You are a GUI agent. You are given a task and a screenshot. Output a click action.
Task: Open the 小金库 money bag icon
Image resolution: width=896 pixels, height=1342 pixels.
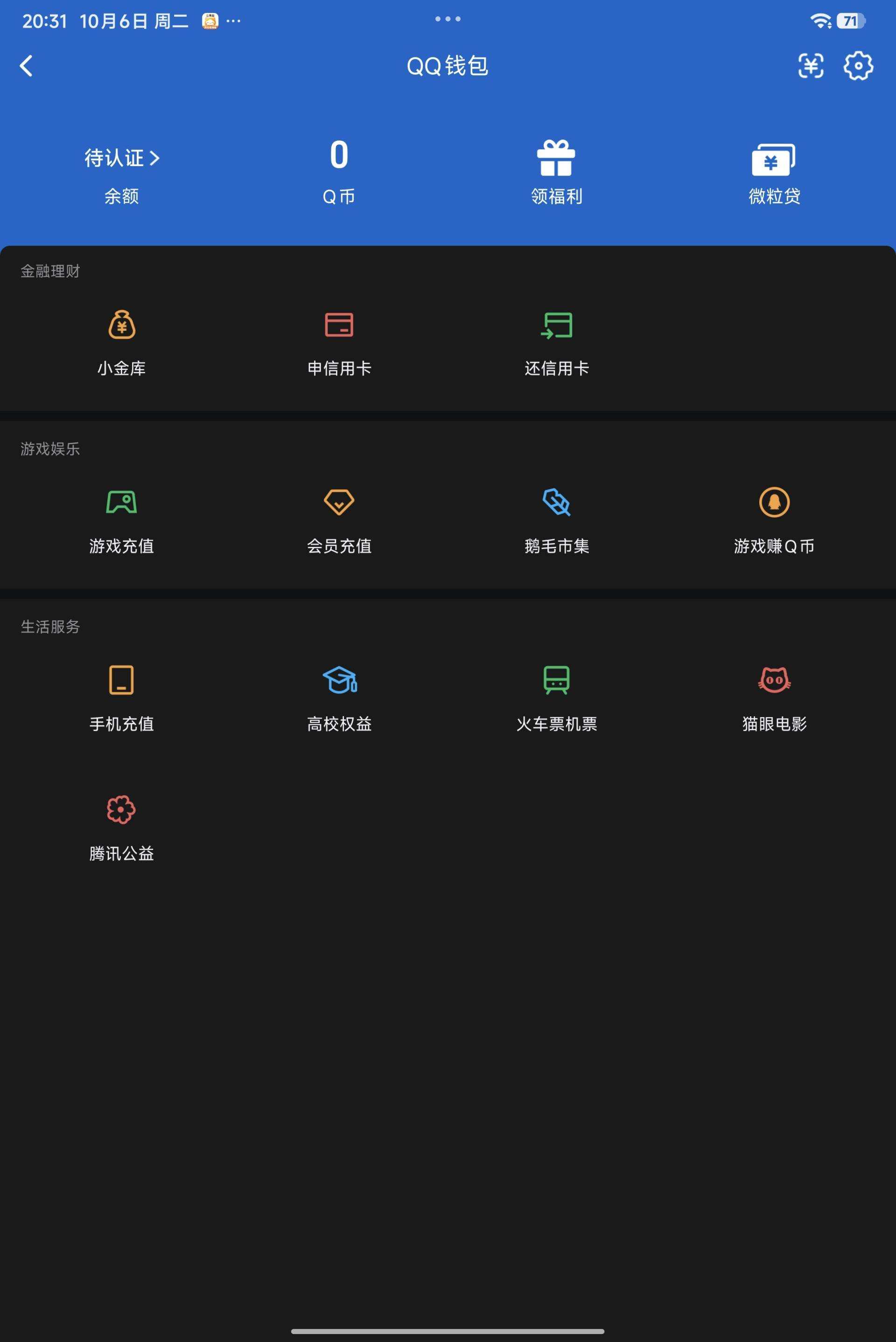click(122, 324)
